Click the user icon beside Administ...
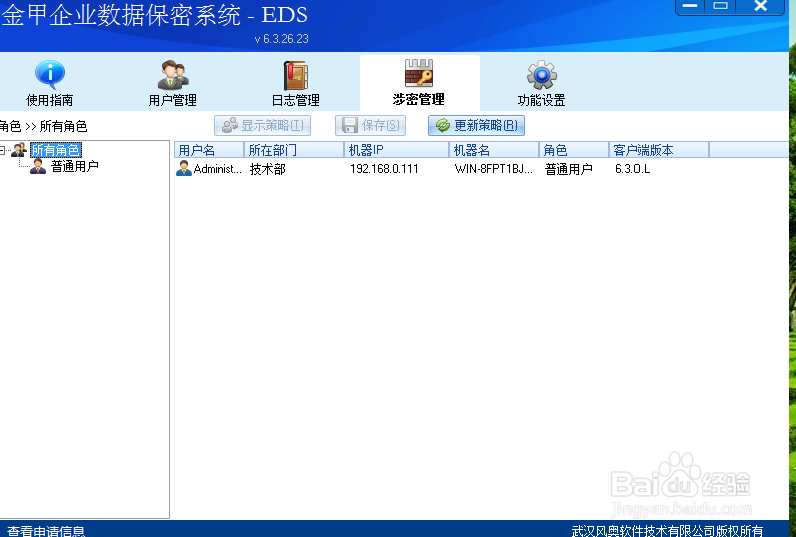The height and width of the screenshot is (537, 796). [183, 169]
